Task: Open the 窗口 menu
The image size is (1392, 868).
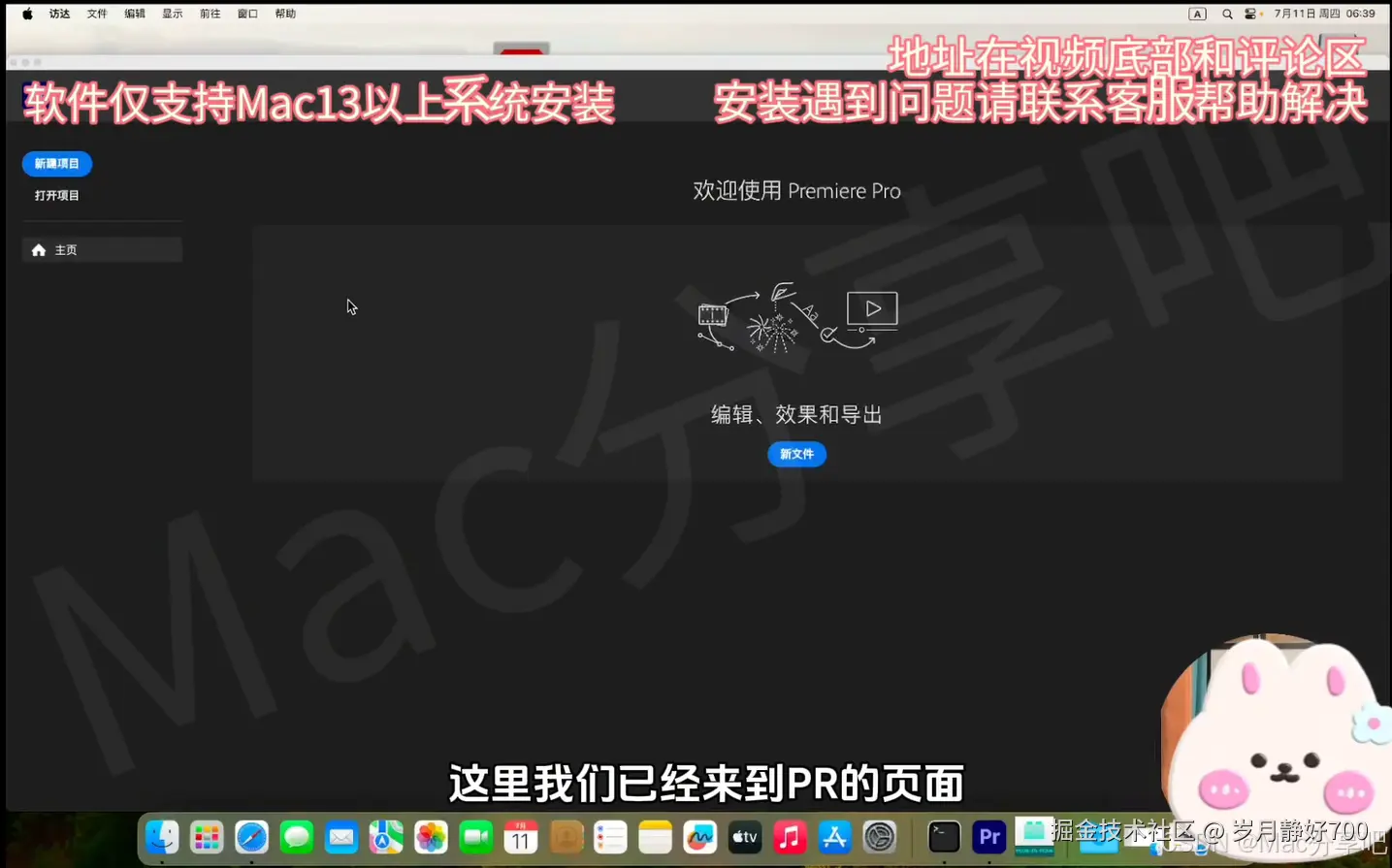Action: click(246, 13)
